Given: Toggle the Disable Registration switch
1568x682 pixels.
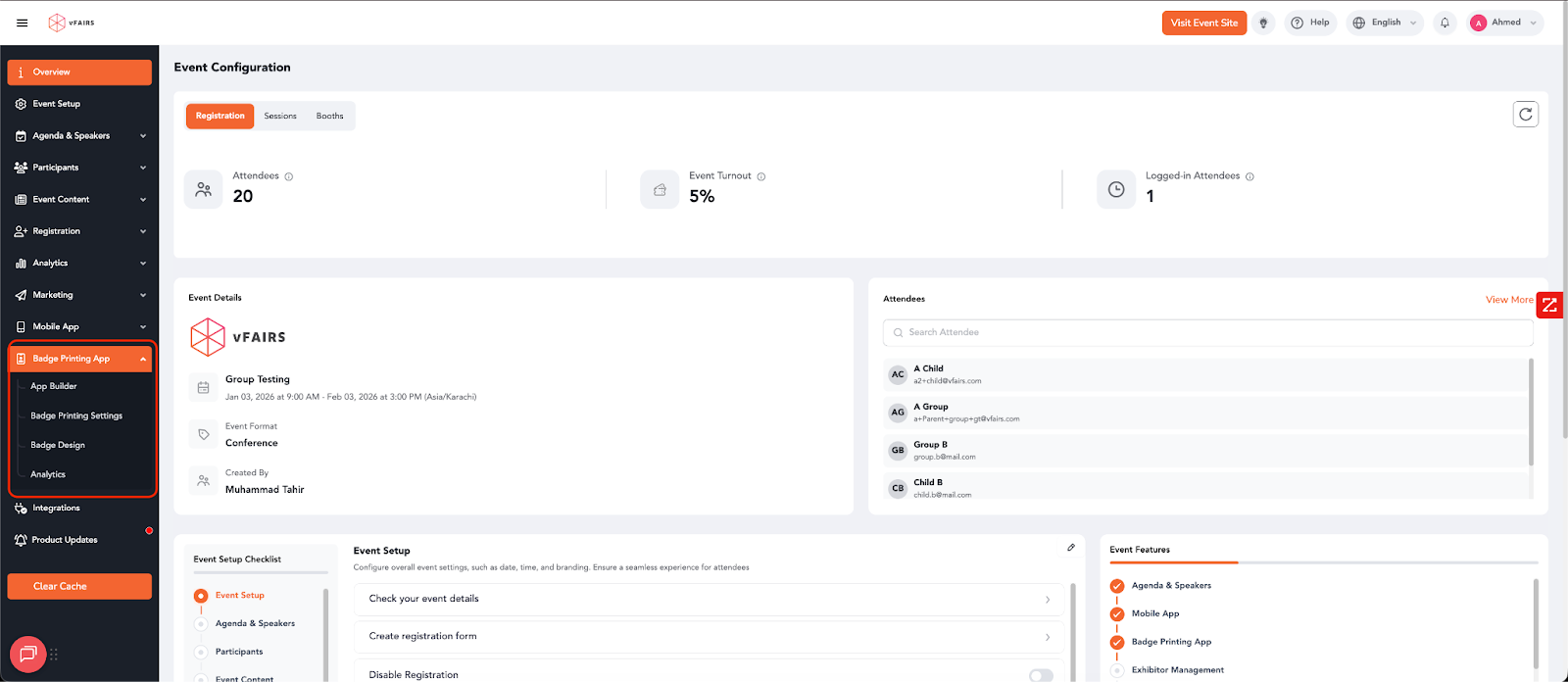Looking at the screenshot, I should pyautogui.click(x=1041, y=674).
